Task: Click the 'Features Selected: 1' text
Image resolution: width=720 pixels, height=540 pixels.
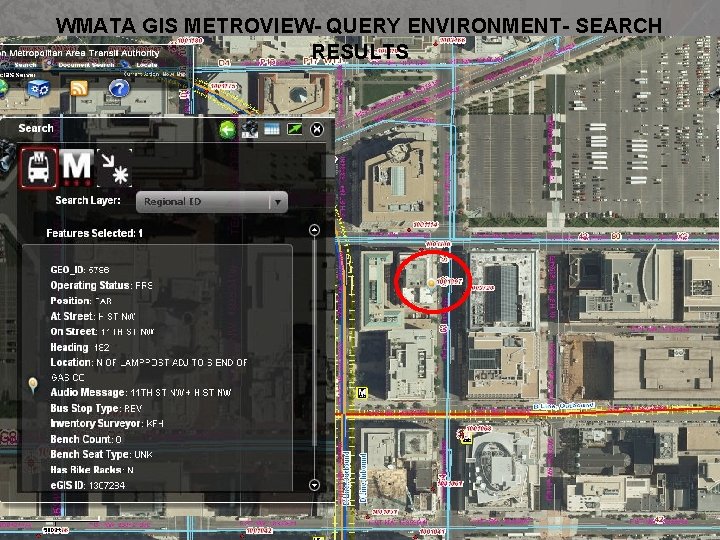Action: tap(95, 233)
